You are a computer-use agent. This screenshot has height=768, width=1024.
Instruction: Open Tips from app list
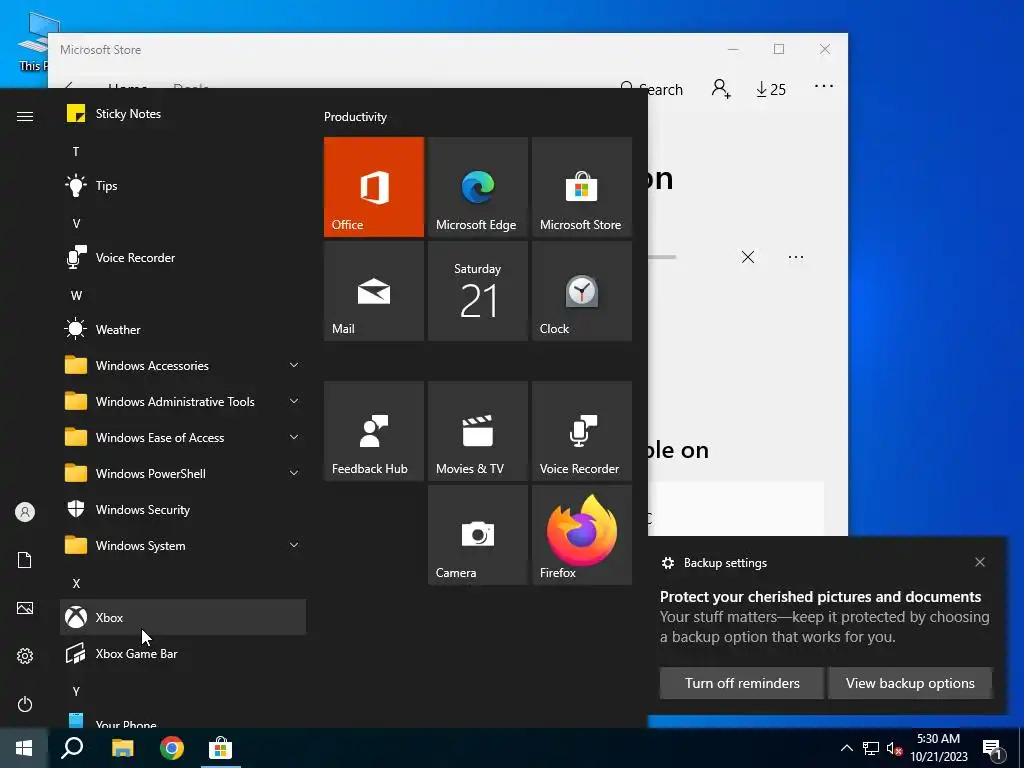(183, 185)
